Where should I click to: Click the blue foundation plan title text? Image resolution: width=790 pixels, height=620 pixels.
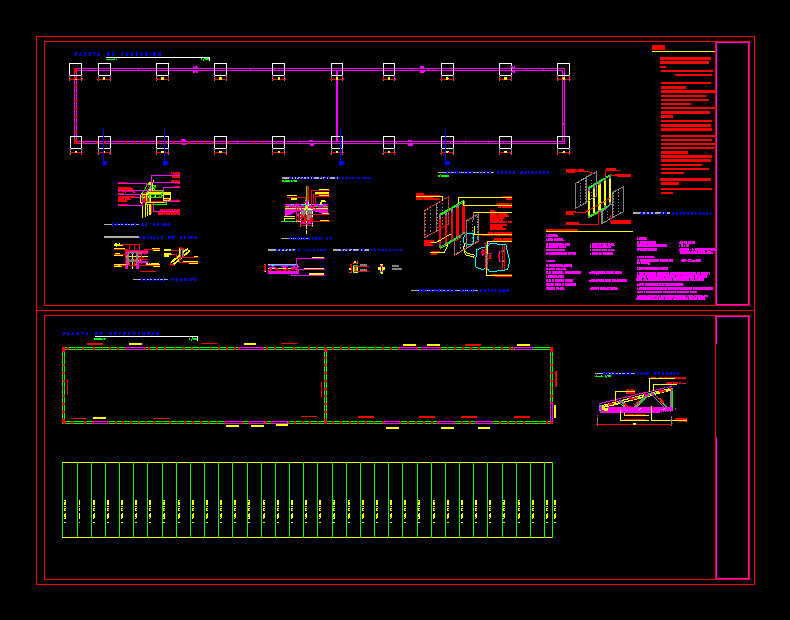click(x=118, y=54)
